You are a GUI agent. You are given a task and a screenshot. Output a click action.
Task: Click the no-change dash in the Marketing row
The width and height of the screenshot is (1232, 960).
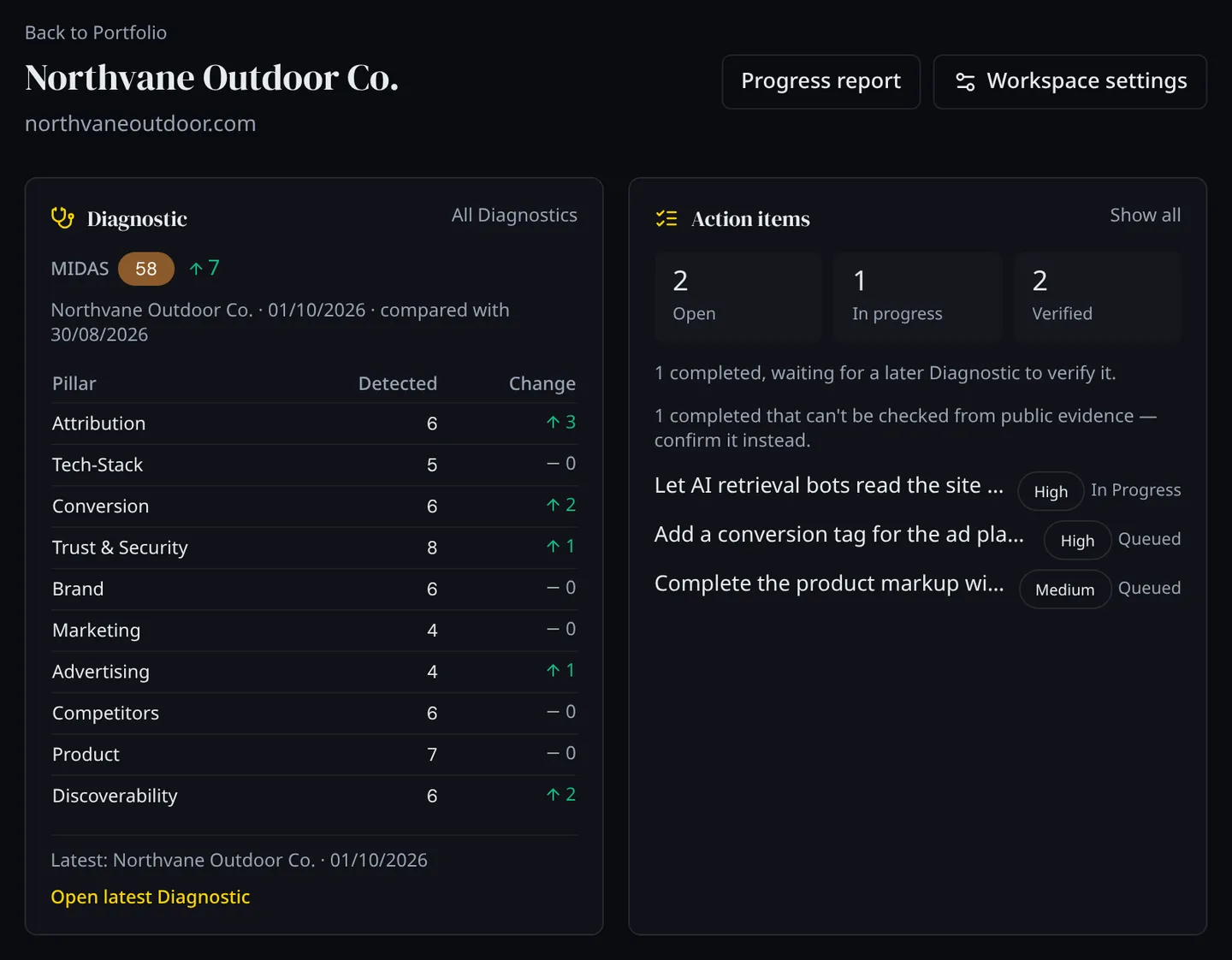[553, 629]
